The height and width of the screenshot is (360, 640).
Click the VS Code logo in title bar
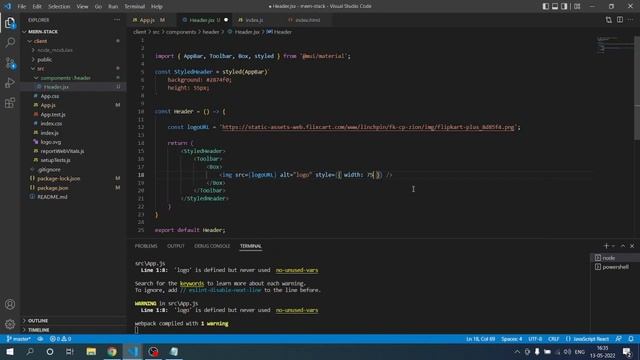[x=7, y=6]
